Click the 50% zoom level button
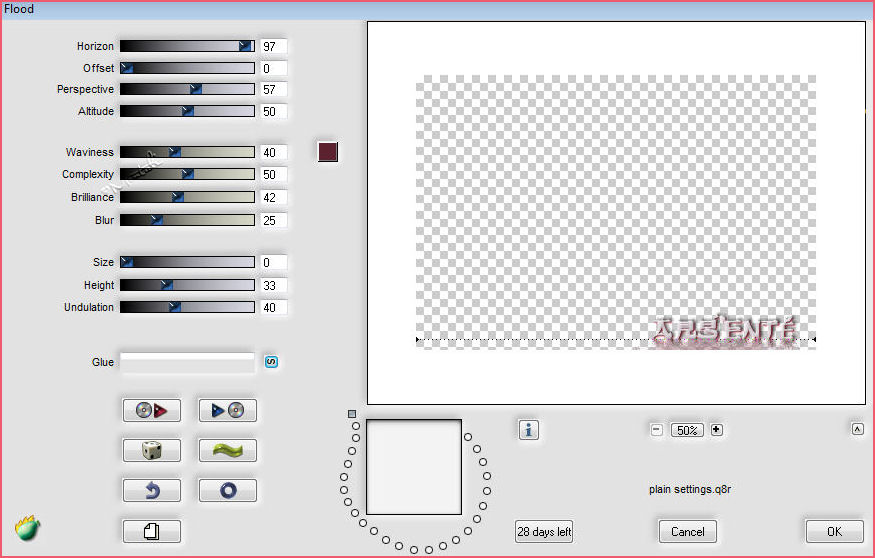 686,430
